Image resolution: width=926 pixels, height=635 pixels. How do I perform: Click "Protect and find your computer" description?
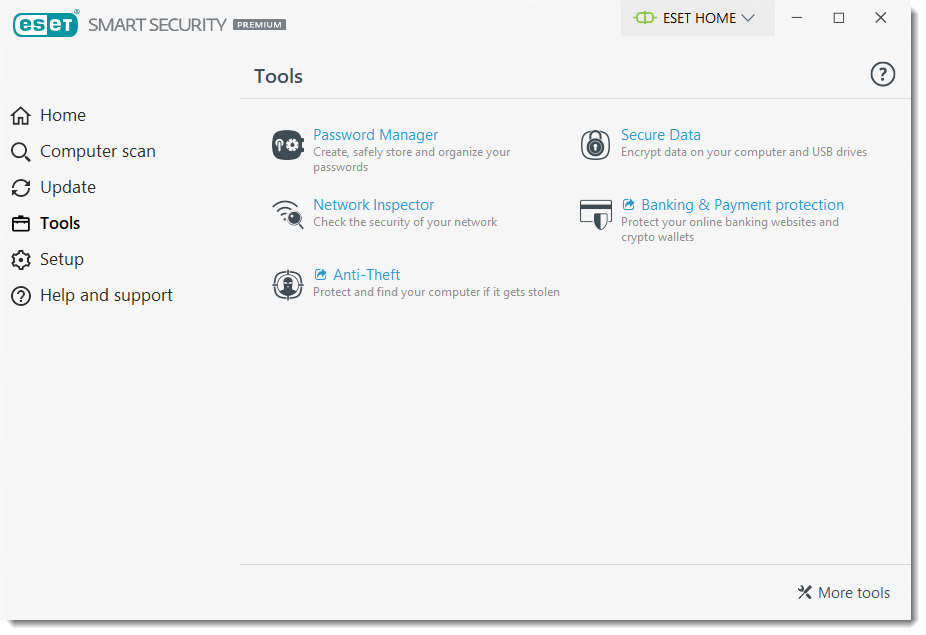click(x=436, y=292)
